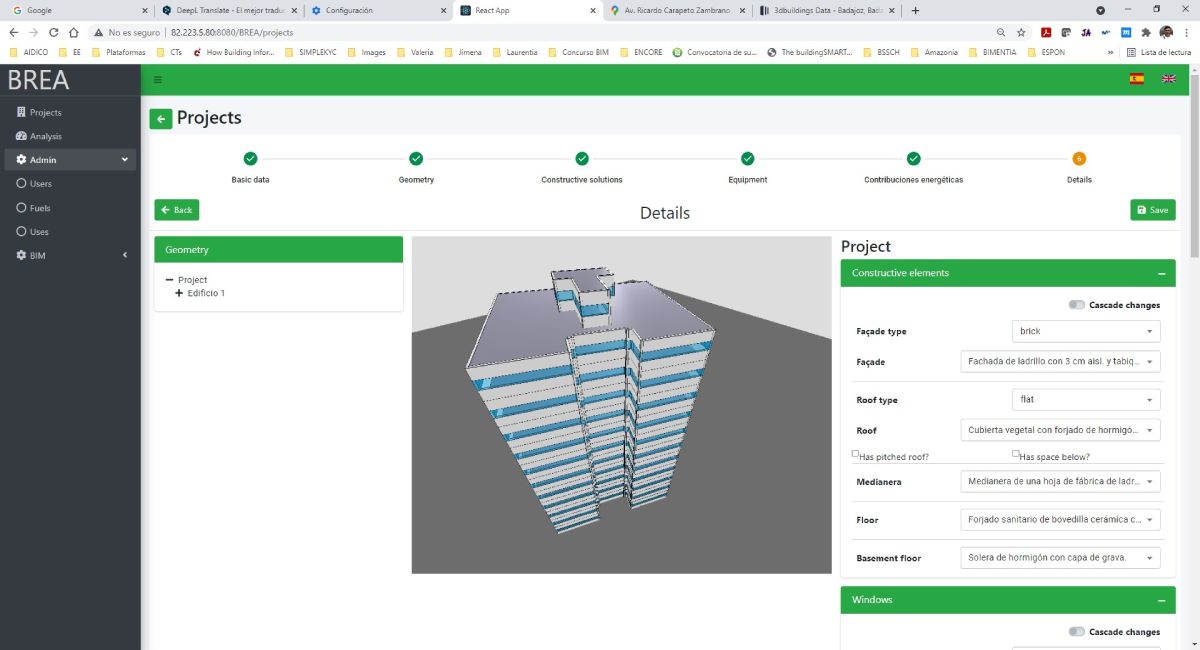Switch language with the Spanish flag icon

coord(1137,79)
